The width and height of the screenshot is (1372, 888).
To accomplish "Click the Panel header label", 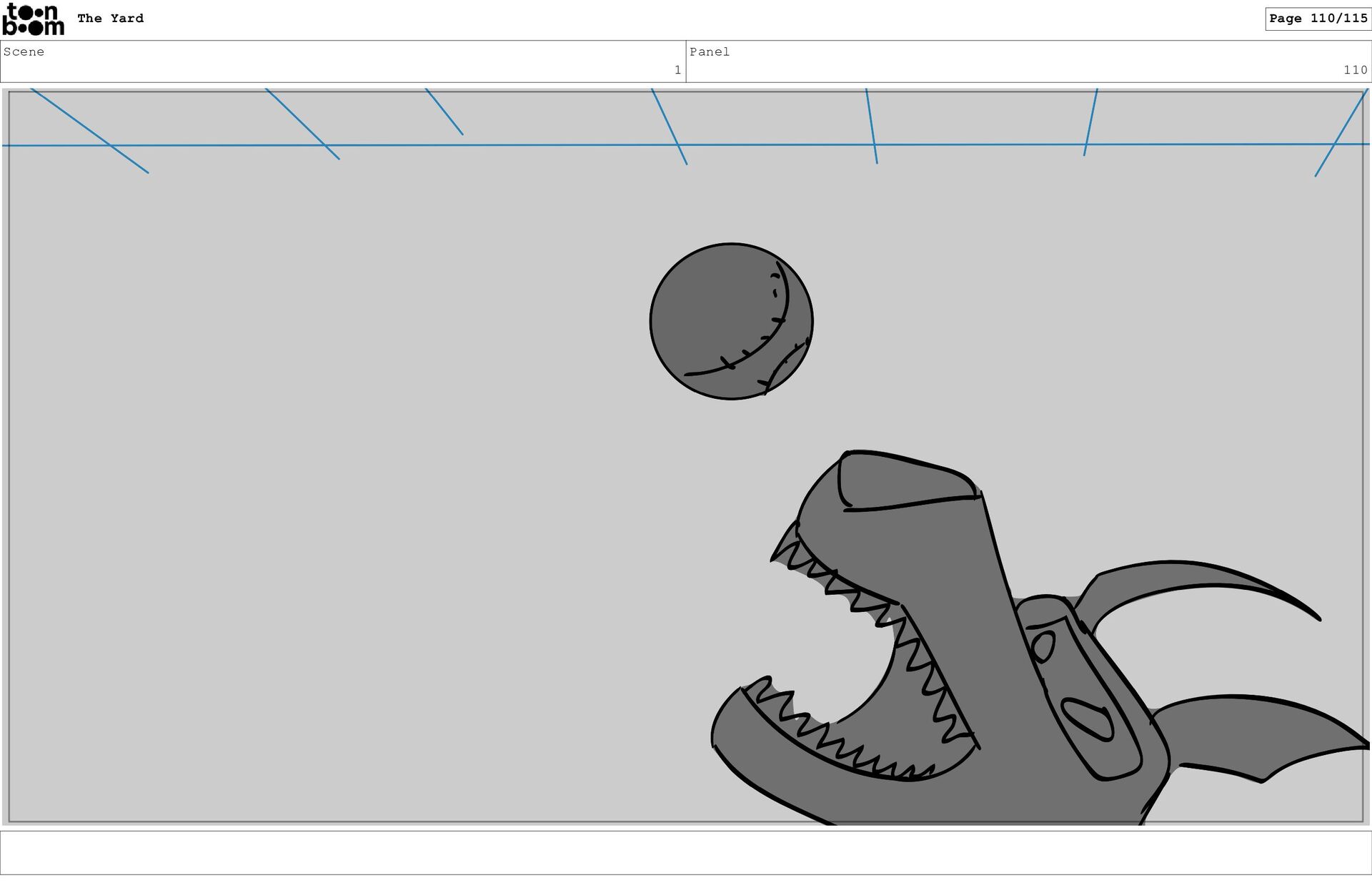I will [x=709, y=51].
